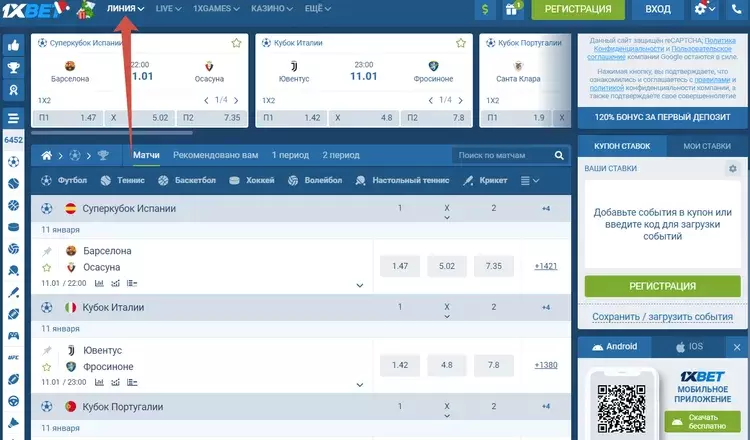750x440 pixels.
Task: Close the mobile app panel
Action: (737, 347)
